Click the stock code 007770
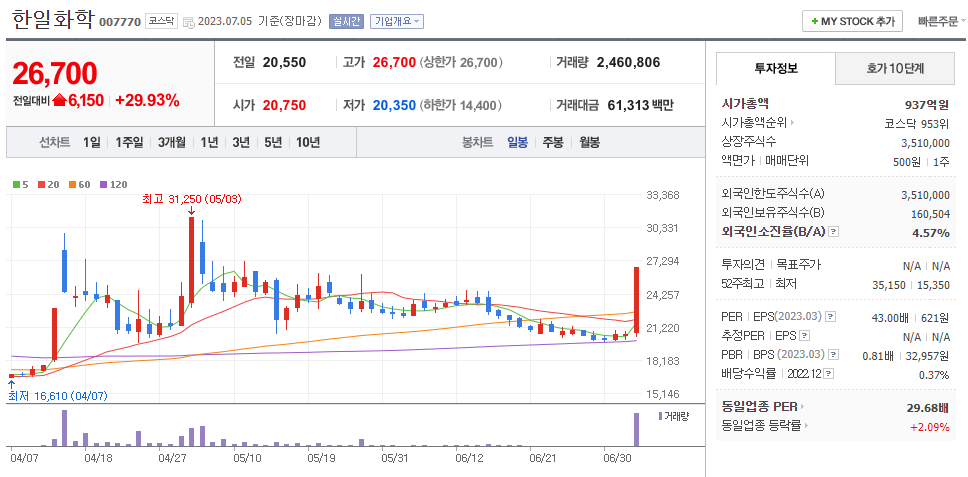The height and width of the screenshot is (477, 968). click(x=120, y=22)
